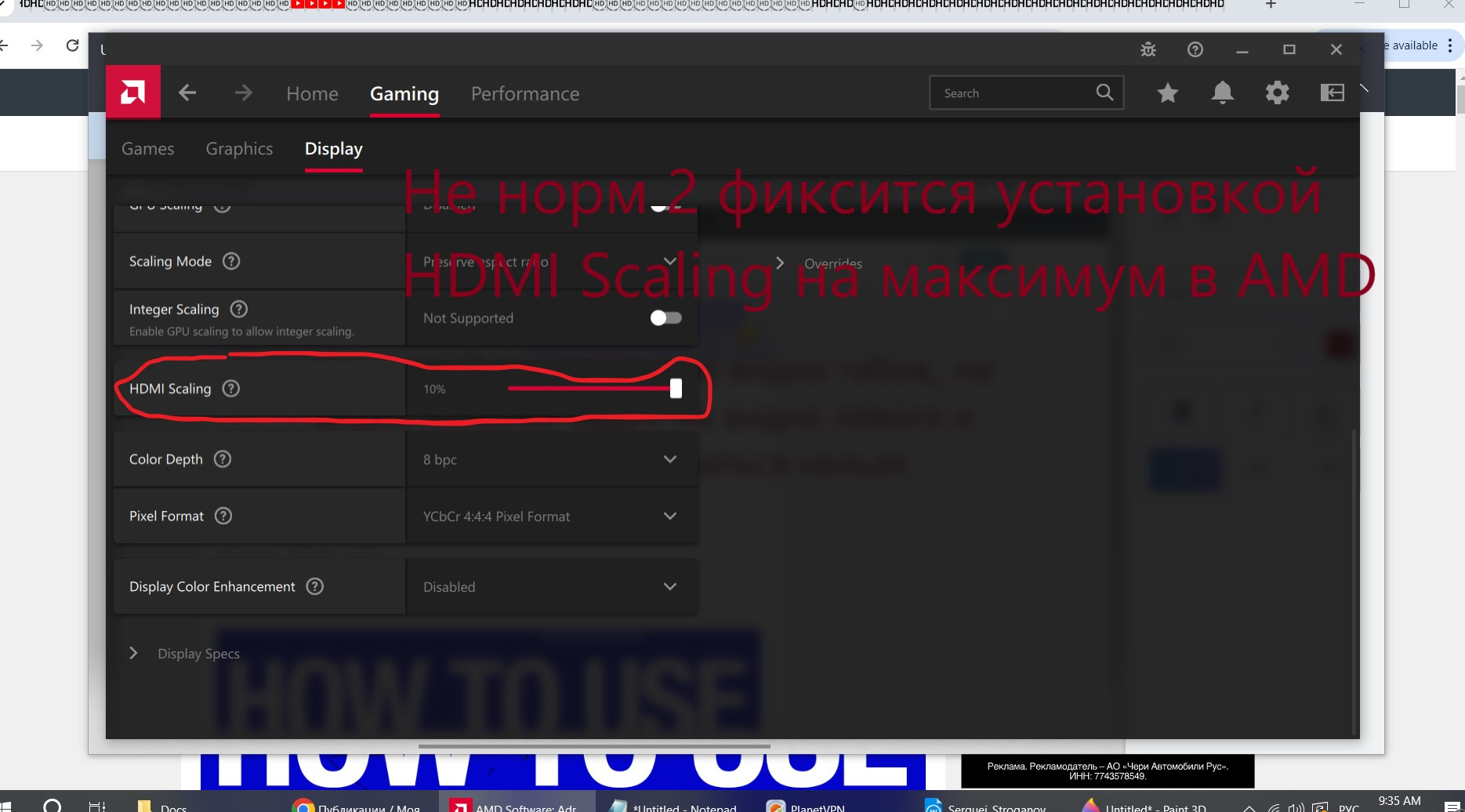Click the "Not Supported" text
Screen dimensions: 1465x812
point(468,317)
